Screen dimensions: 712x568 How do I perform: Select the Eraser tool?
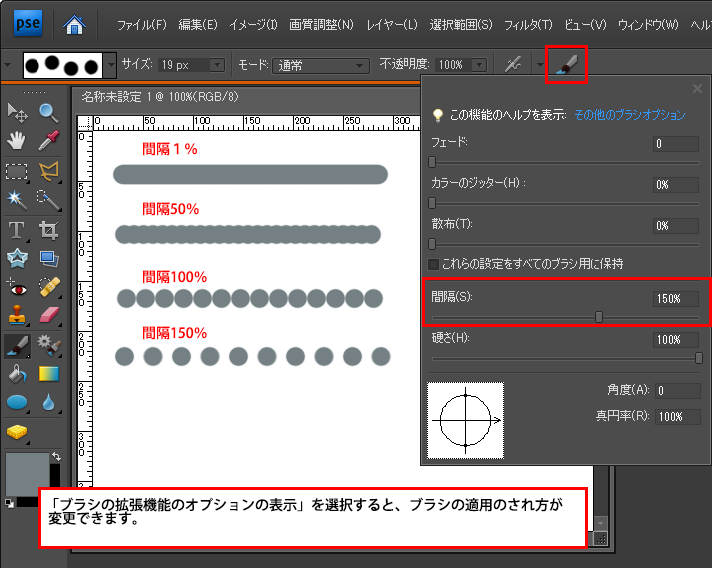click(x=49, y=315)
